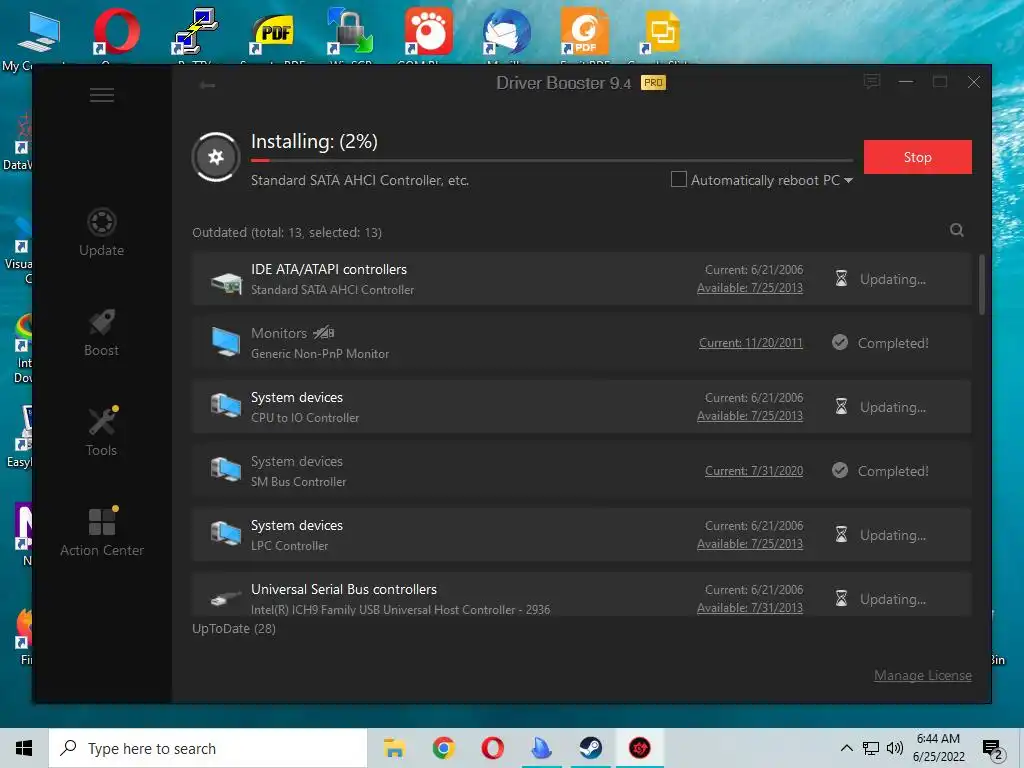Click the SM Bus Controller device icon
This screenshot has width=1024, height=768.
click(226, 470)
